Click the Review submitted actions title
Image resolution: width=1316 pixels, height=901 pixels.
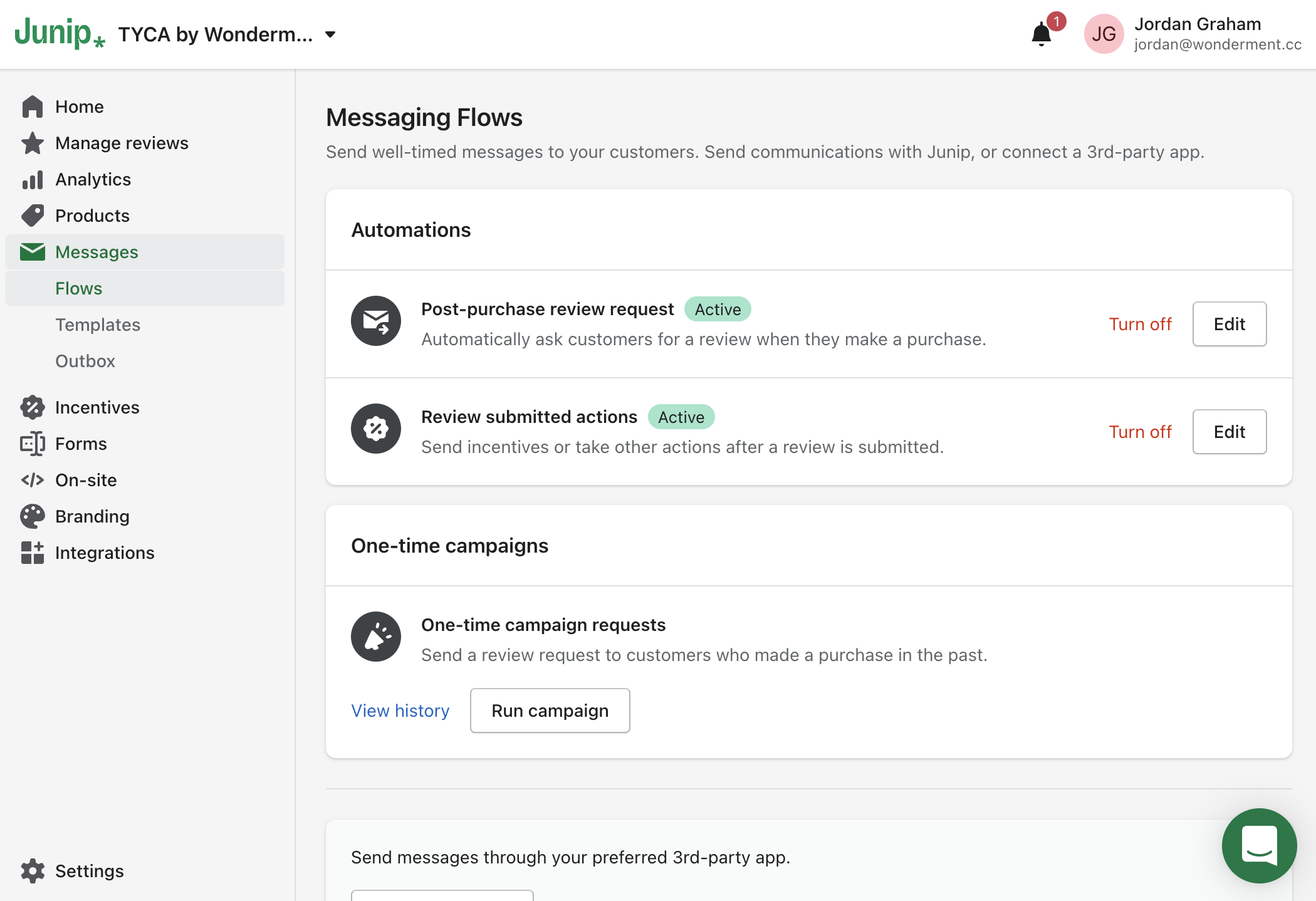(x=529, y=417)
